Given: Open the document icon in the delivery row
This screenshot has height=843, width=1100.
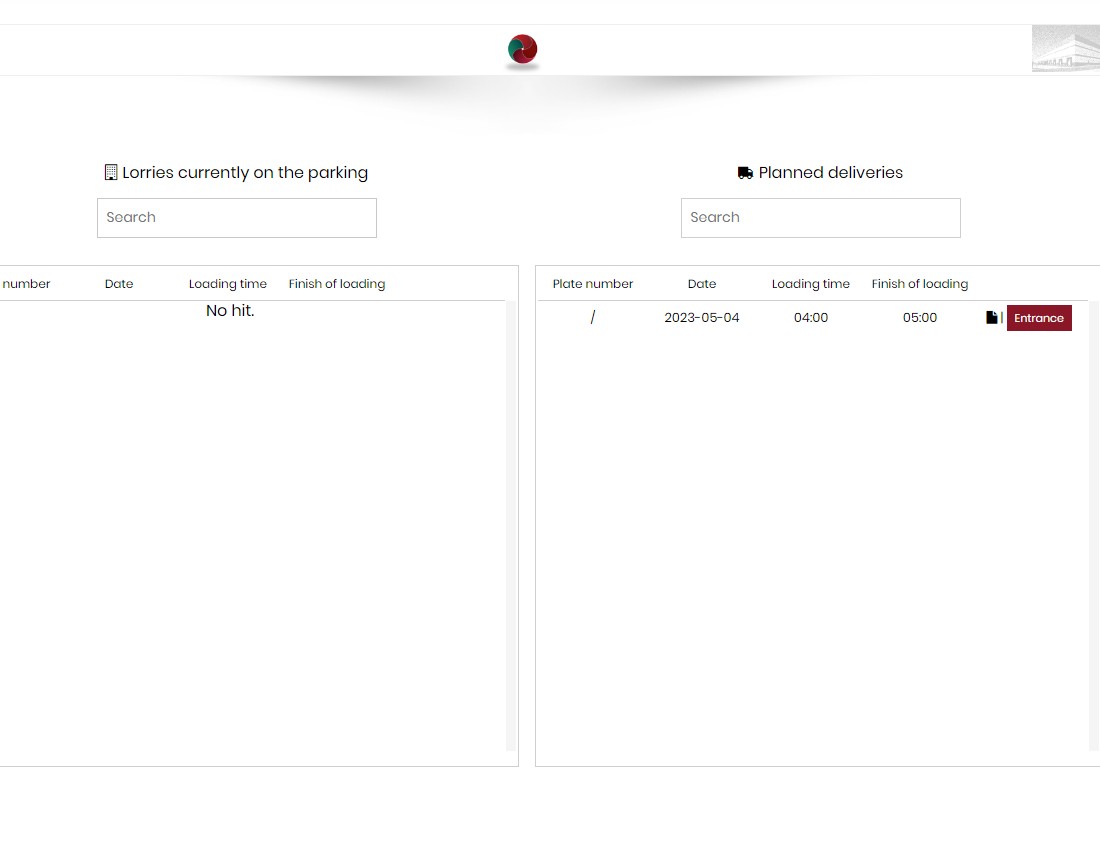Looking at the screenshot, I should pyautogui.click(x=992, y=318).
